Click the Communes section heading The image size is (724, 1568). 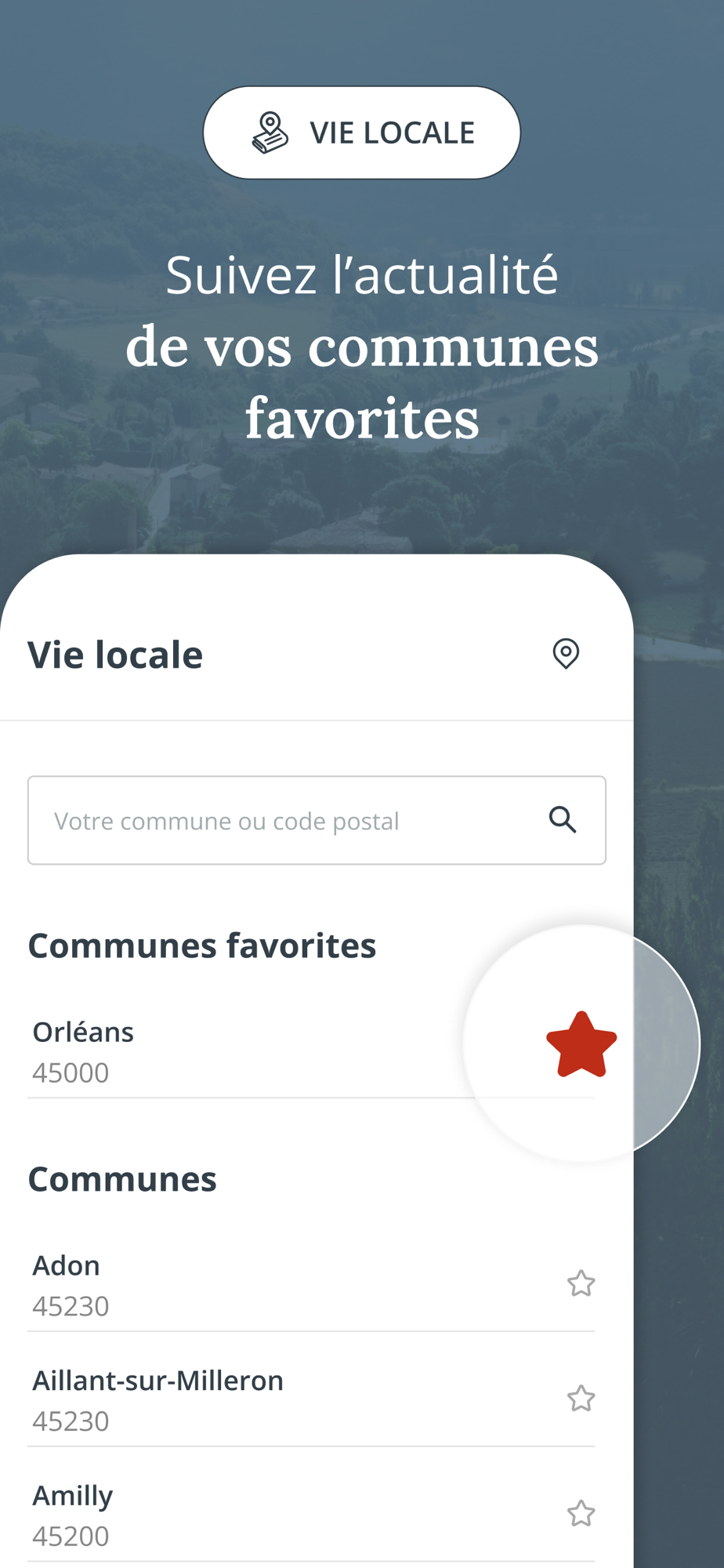tap(122, 1179)
